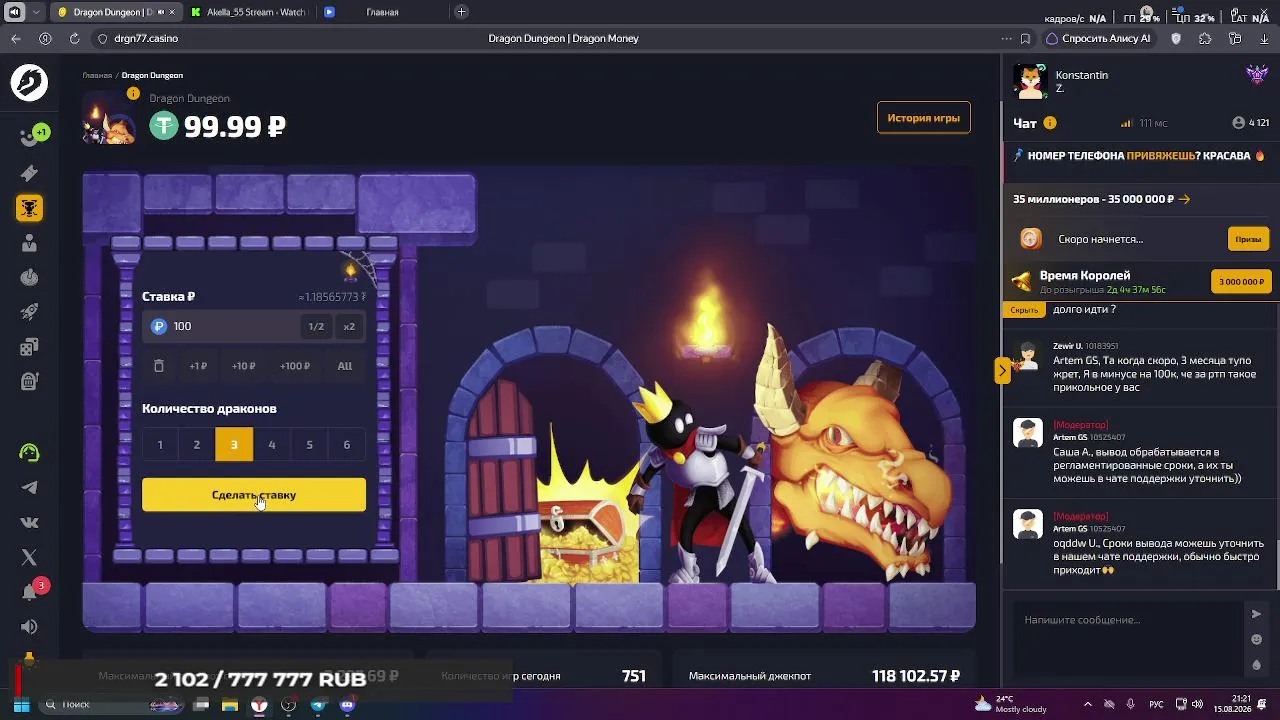Open the sidebar icon with +1 badge
Screen dimensions: 1280x720
coord(31,136)
